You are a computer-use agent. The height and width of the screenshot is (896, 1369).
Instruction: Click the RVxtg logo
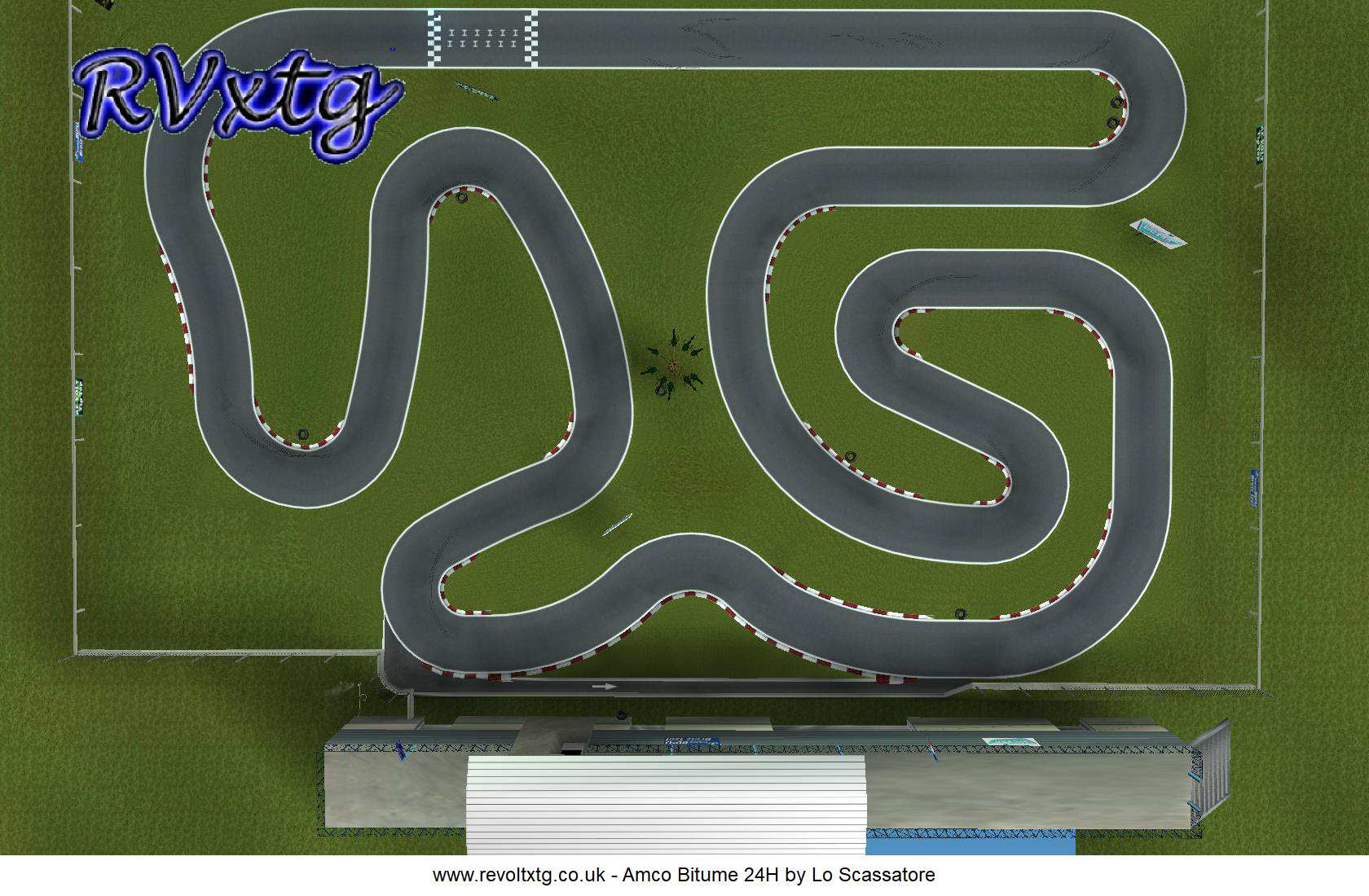tap(238, 104)
